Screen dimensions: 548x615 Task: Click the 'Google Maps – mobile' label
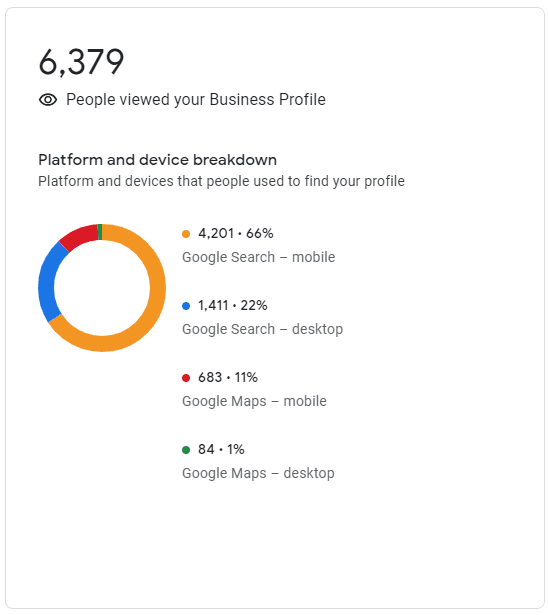254,401
